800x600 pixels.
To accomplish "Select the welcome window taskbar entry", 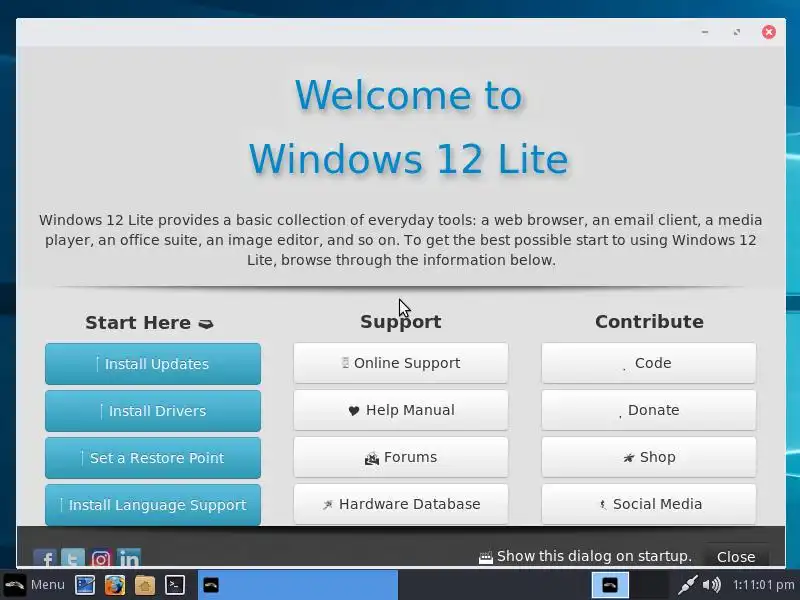I will pyautogui.click(x=297, y=585).
